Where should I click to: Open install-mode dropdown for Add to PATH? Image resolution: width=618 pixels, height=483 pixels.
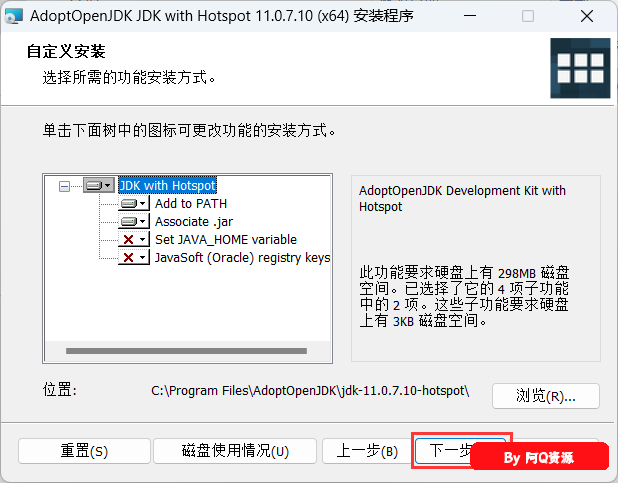tap(134, 203)
